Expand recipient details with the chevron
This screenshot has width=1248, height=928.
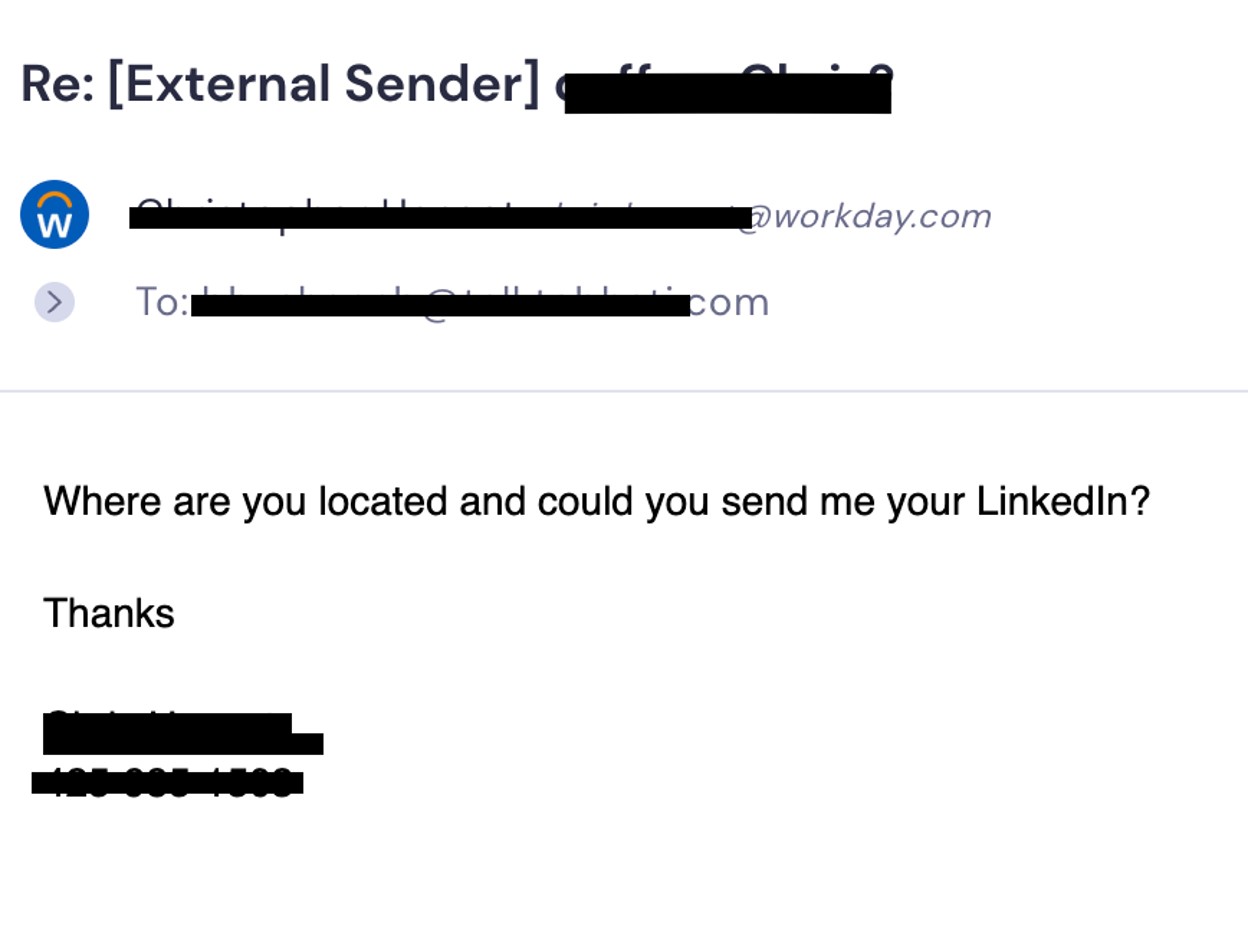(x=55, y=302)
